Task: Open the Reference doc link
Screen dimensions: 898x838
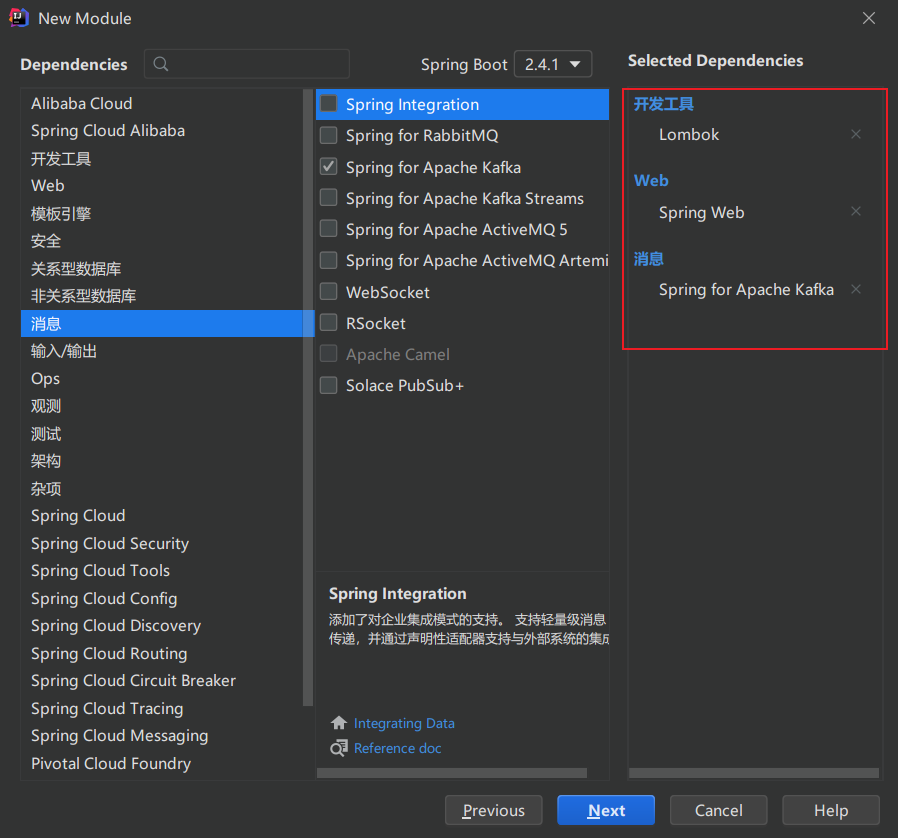Action: (x=397, y=748)
